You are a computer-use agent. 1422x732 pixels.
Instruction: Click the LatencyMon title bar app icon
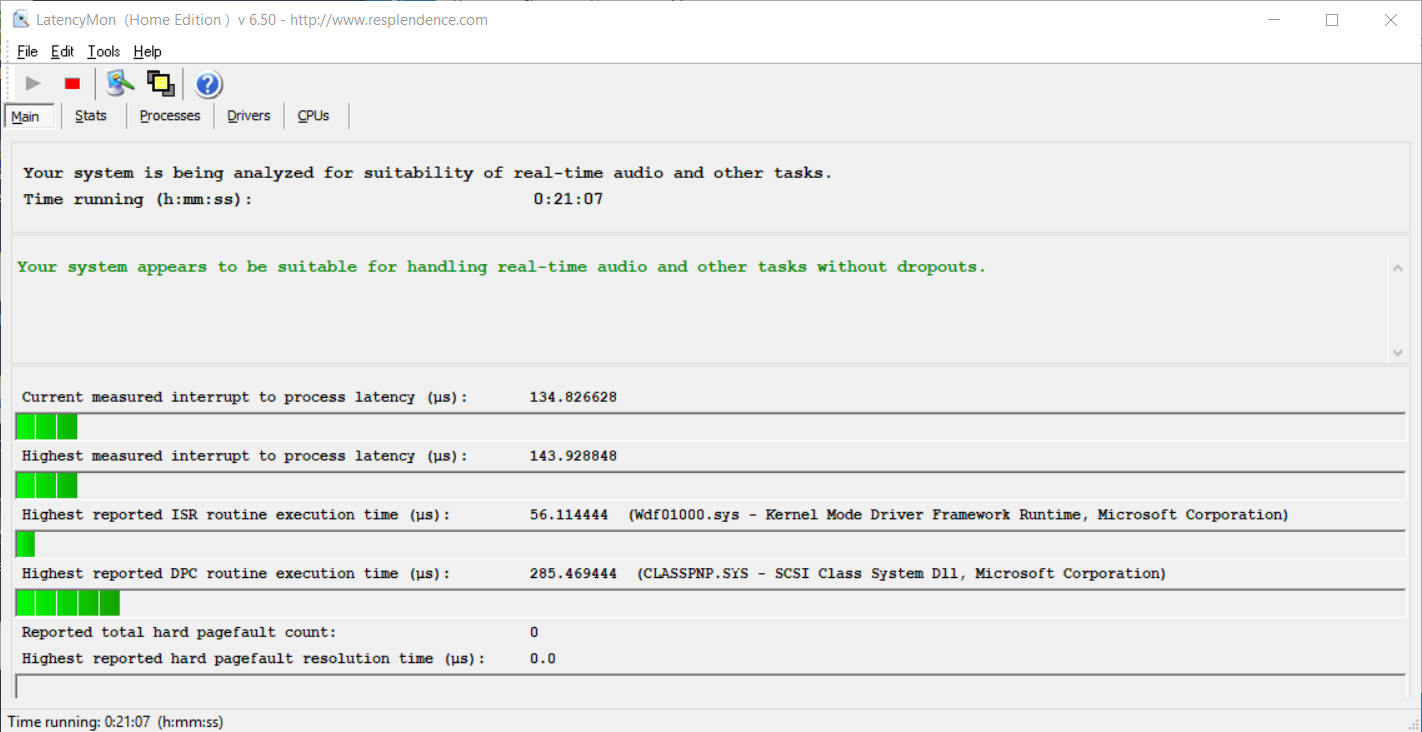coord(20,19)
